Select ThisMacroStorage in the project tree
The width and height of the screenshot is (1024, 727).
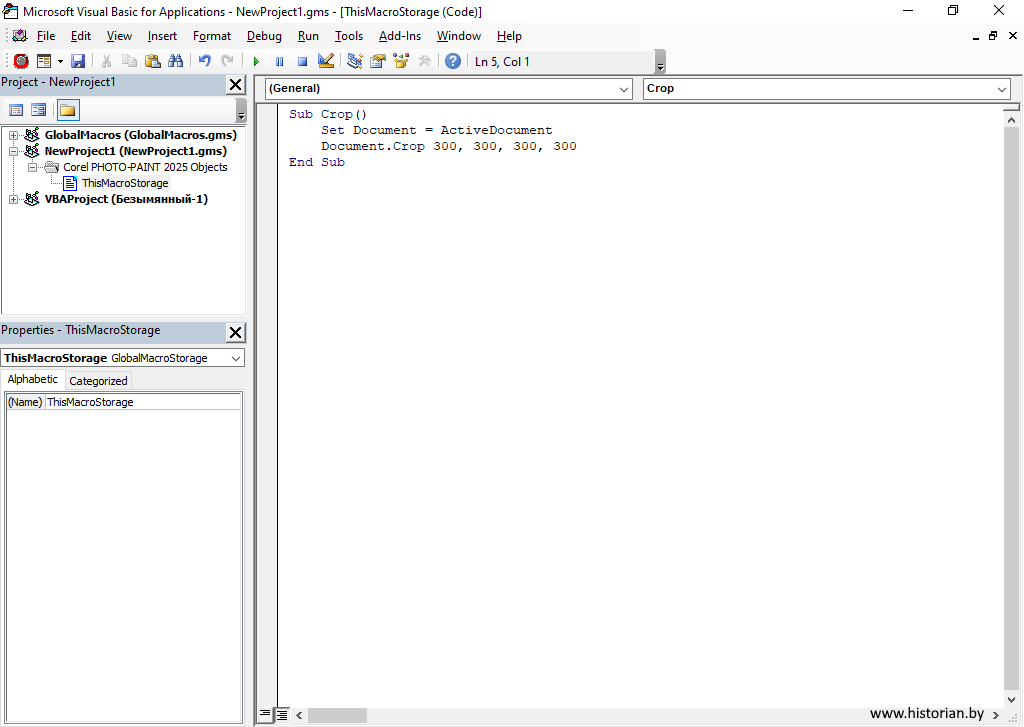tap(124, 183)
